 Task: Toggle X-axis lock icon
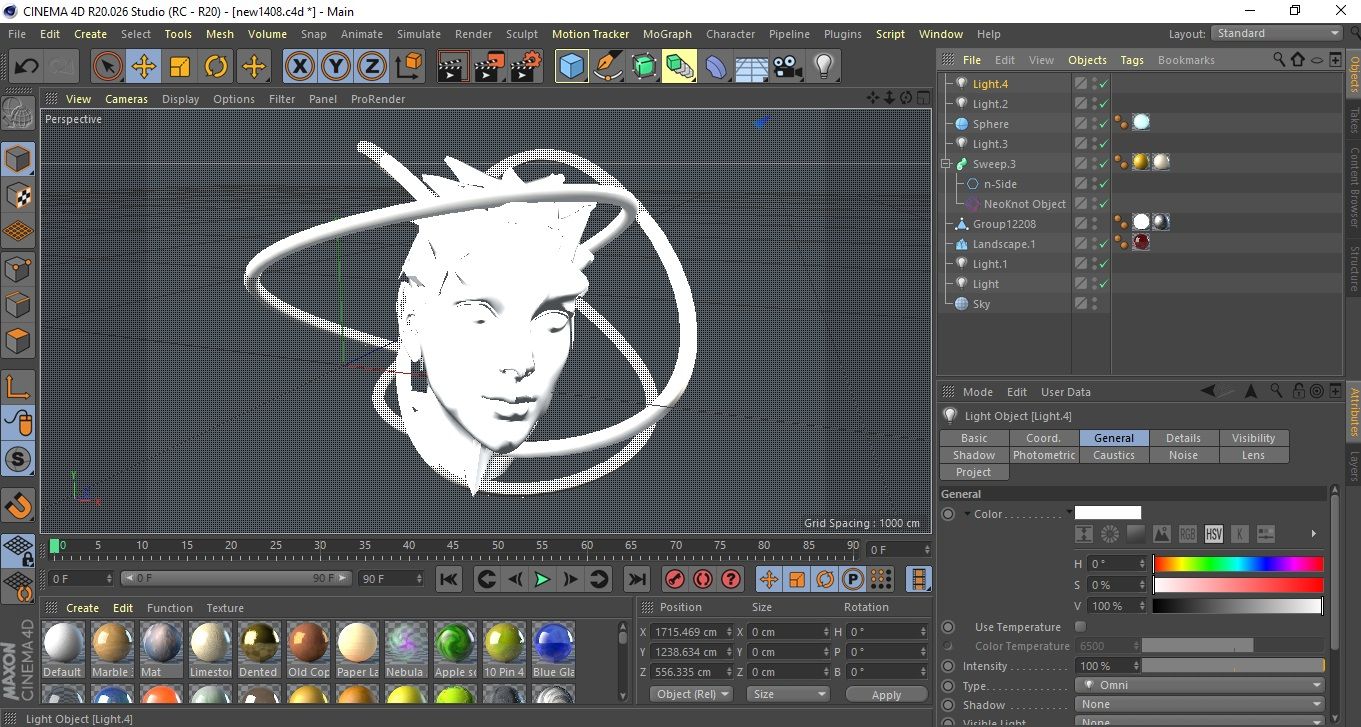[298, 67]
